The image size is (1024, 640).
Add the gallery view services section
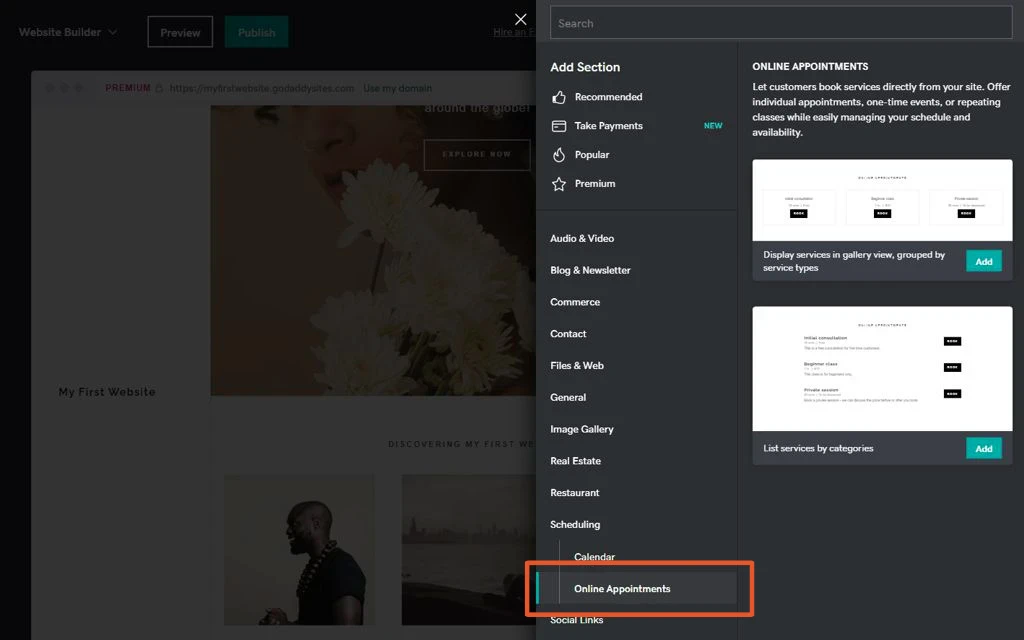pos(984,261)
